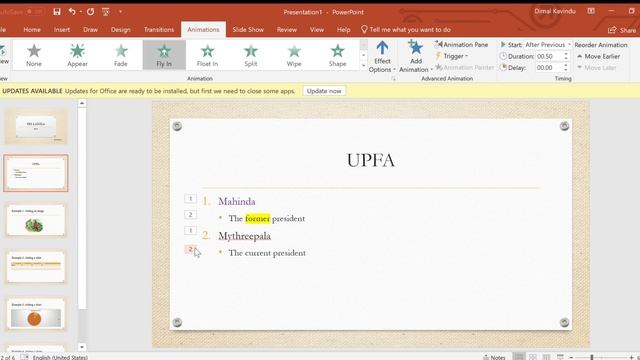Screen dimensions: 640x360
Task: Apply the None animation effect
Action: coord(34,55)
